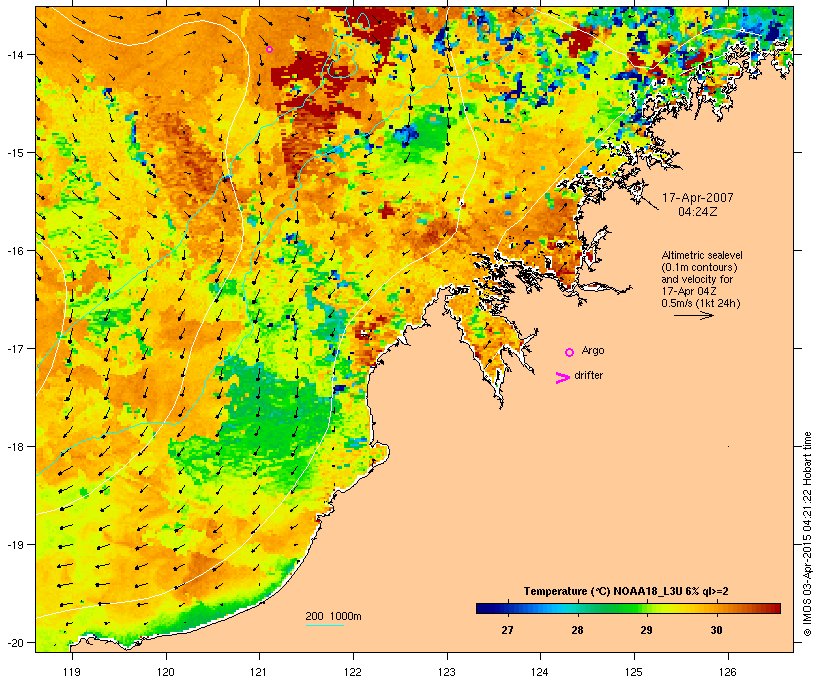820x680 pixels.
Task: Click the latitude axis label '-16'
Action: [x=14, y=251]
